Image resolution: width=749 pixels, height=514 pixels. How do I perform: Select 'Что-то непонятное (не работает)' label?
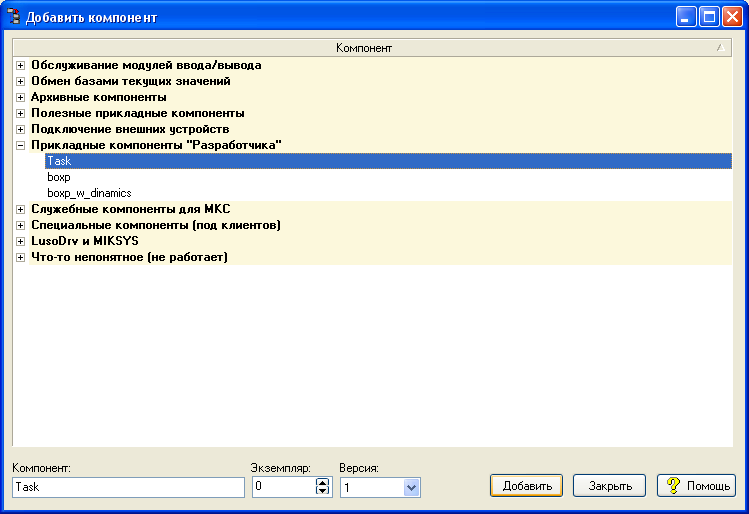tap(129, 257)
